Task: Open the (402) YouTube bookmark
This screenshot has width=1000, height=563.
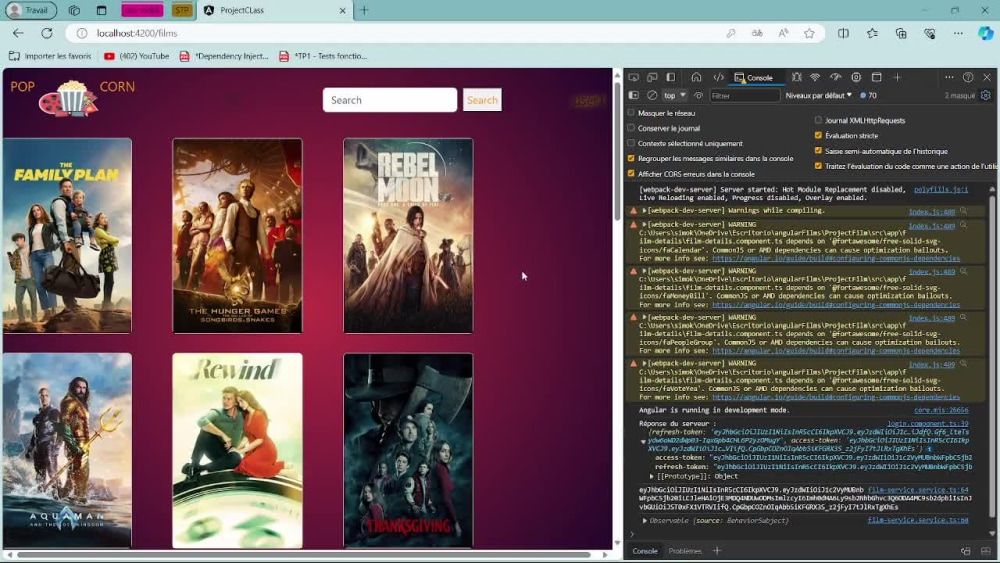Action: [136, 56]
